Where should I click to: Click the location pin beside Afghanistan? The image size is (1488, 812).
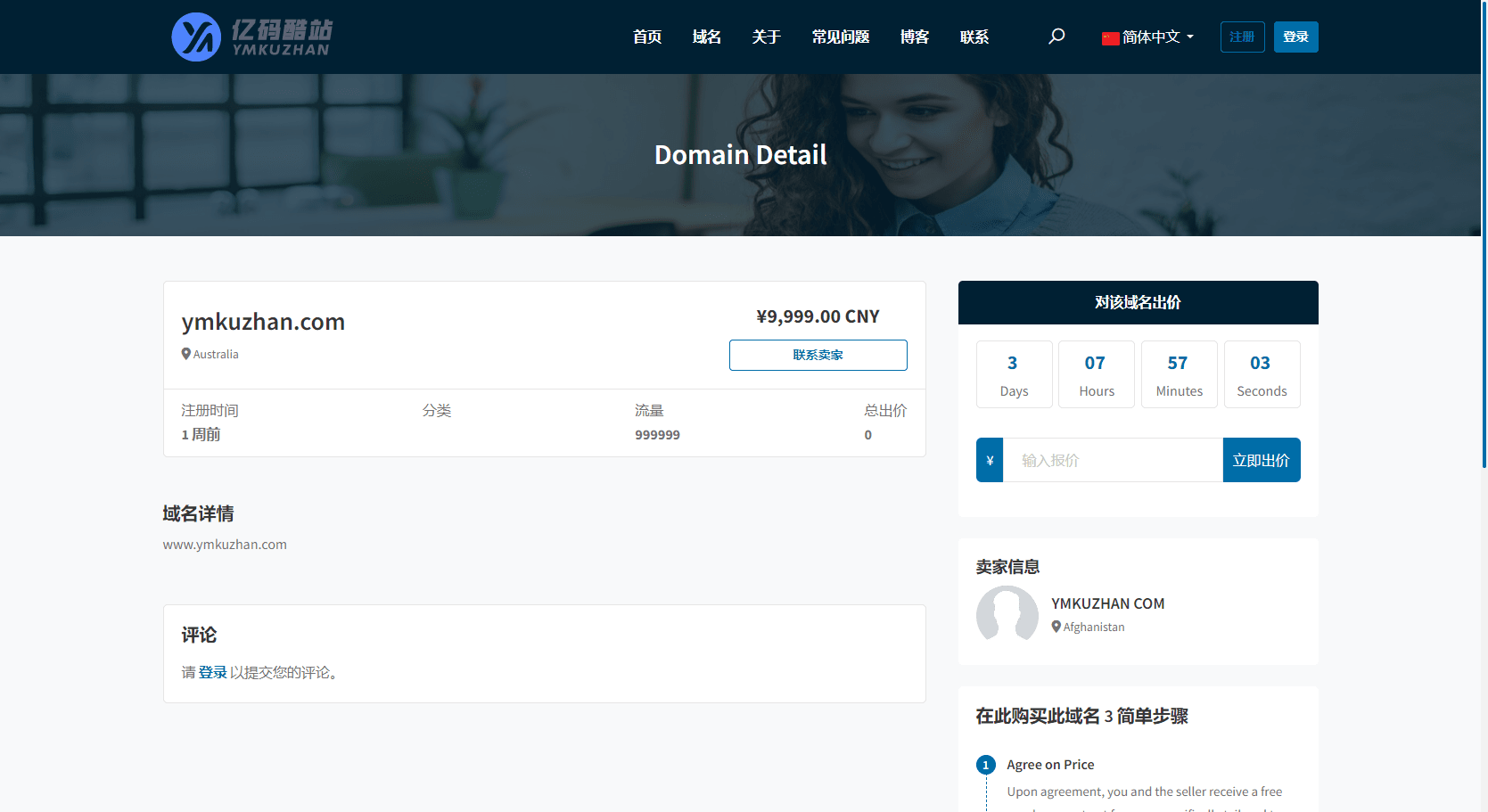(x=1056, y=627)
